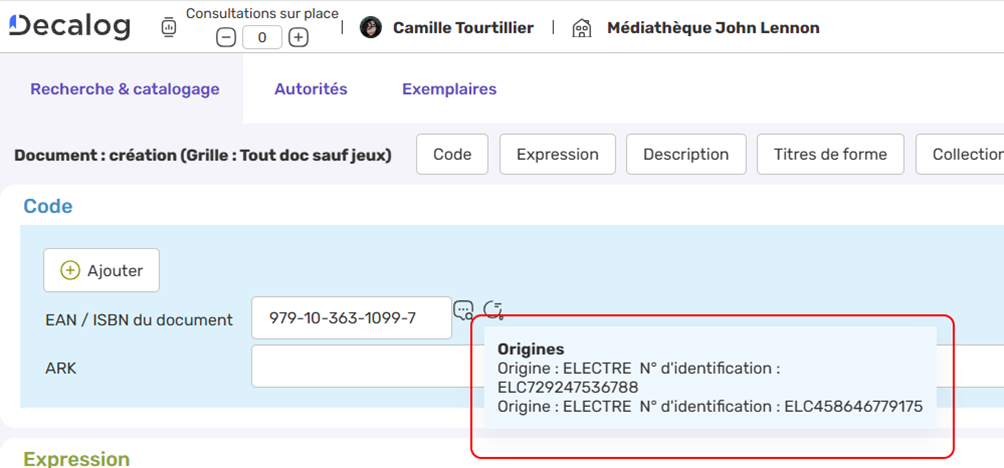The height and width of the screenshot is (468, 1004).
Task: Click the EAN / ISBN input field
Action: coord(351,319)
